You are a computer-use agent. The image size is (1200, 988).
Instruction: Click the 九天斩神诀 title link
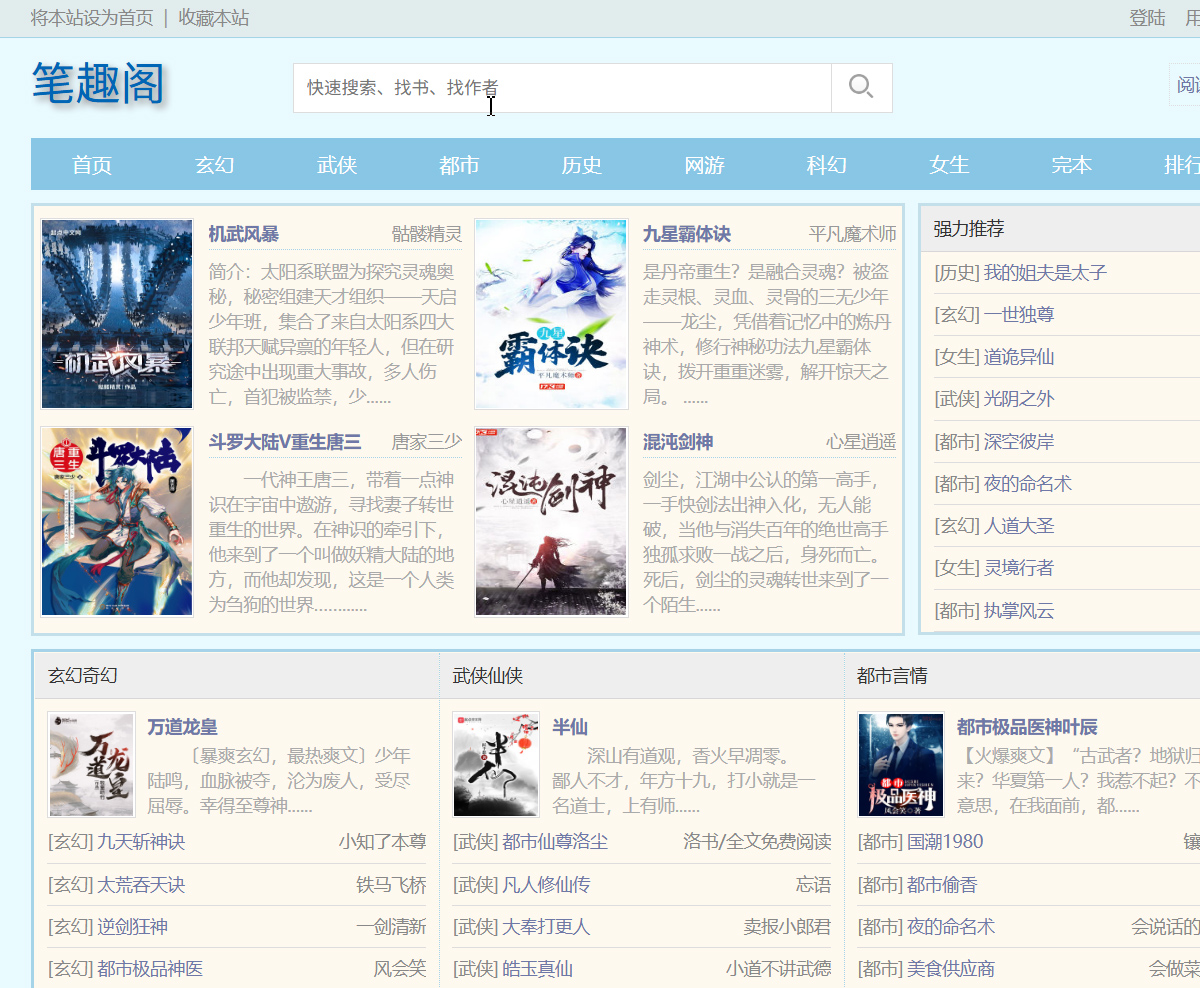141,842
